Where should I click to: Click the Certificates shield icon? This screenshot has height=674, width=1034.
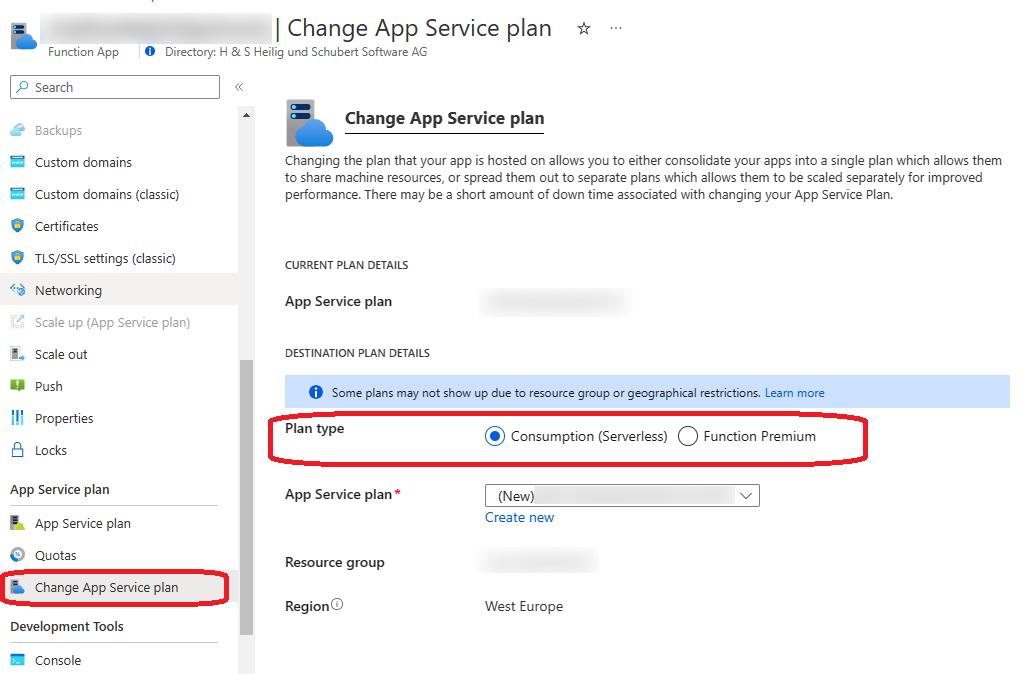tap(18, 226)
